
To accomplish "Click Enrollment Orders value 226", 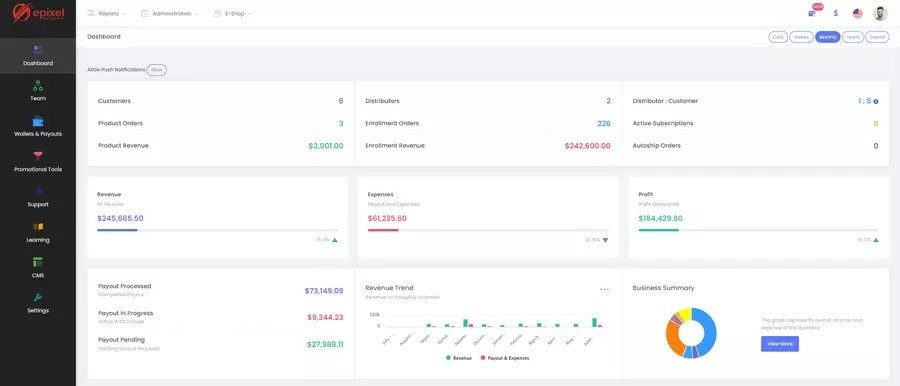I will click(x=604, y=123).
